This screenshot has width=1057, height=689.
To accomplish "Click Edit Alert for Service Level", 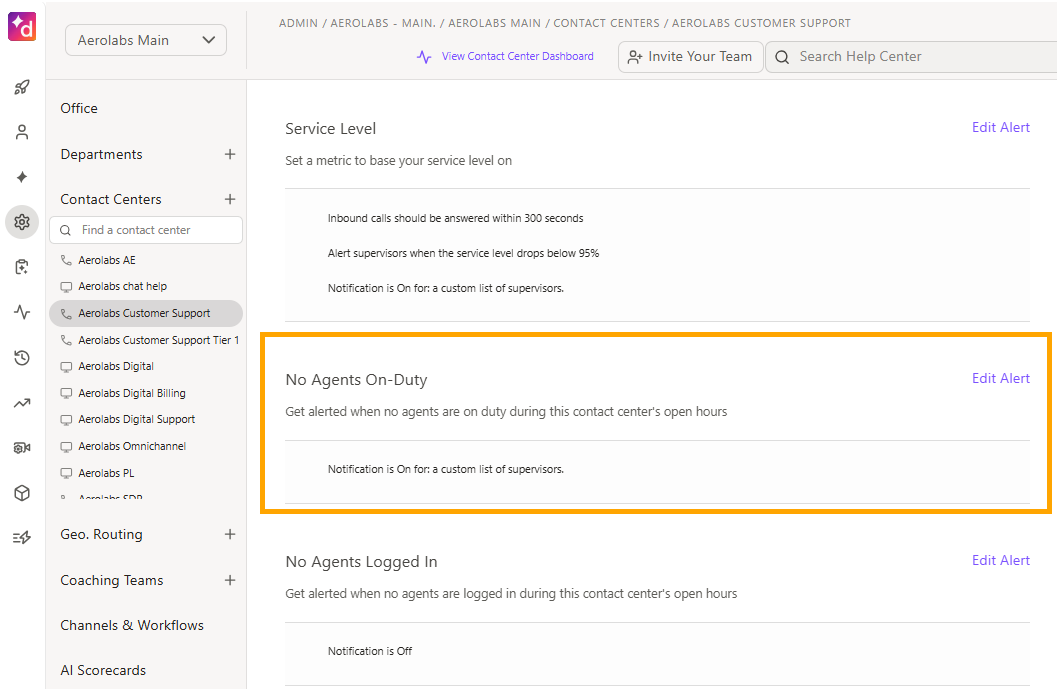I will click(x=1000, y=127).
